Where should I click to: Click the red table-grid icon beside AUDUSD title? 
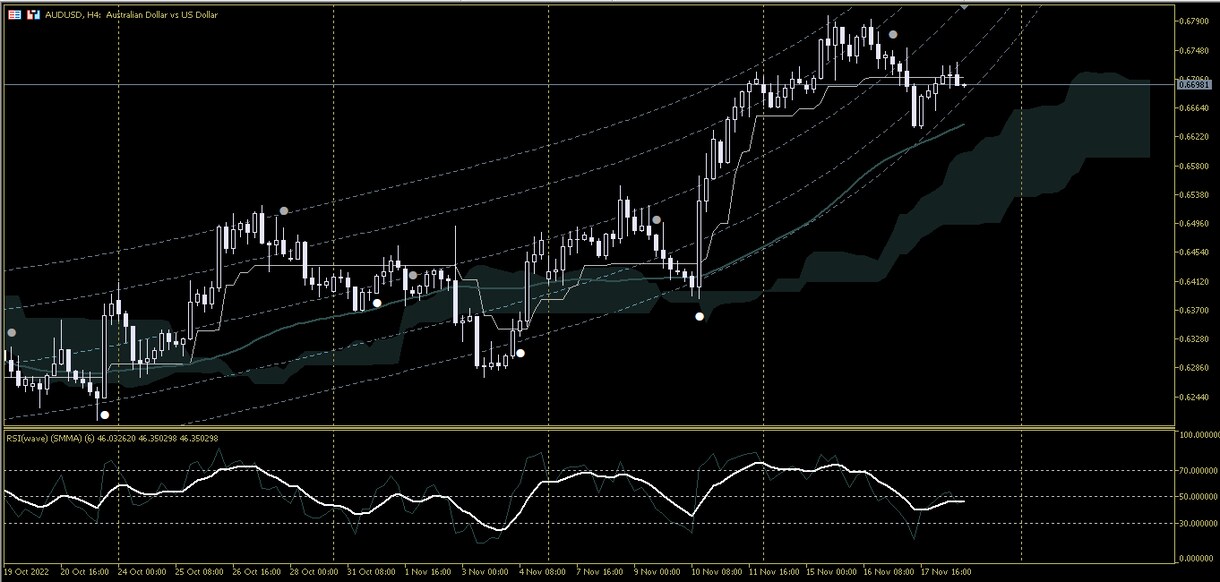click(15, 15)
